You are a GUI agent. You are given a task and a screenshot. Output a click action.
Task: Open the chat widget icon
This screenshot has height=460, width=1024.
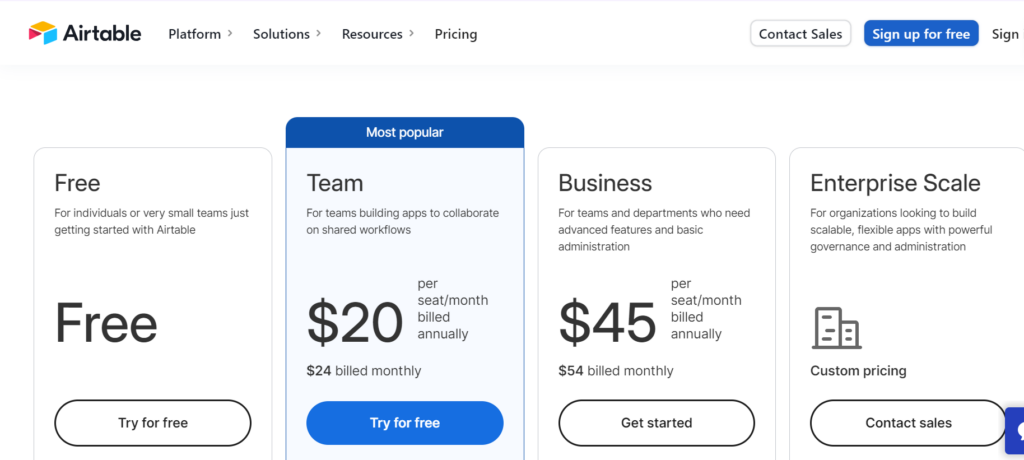1016,431
